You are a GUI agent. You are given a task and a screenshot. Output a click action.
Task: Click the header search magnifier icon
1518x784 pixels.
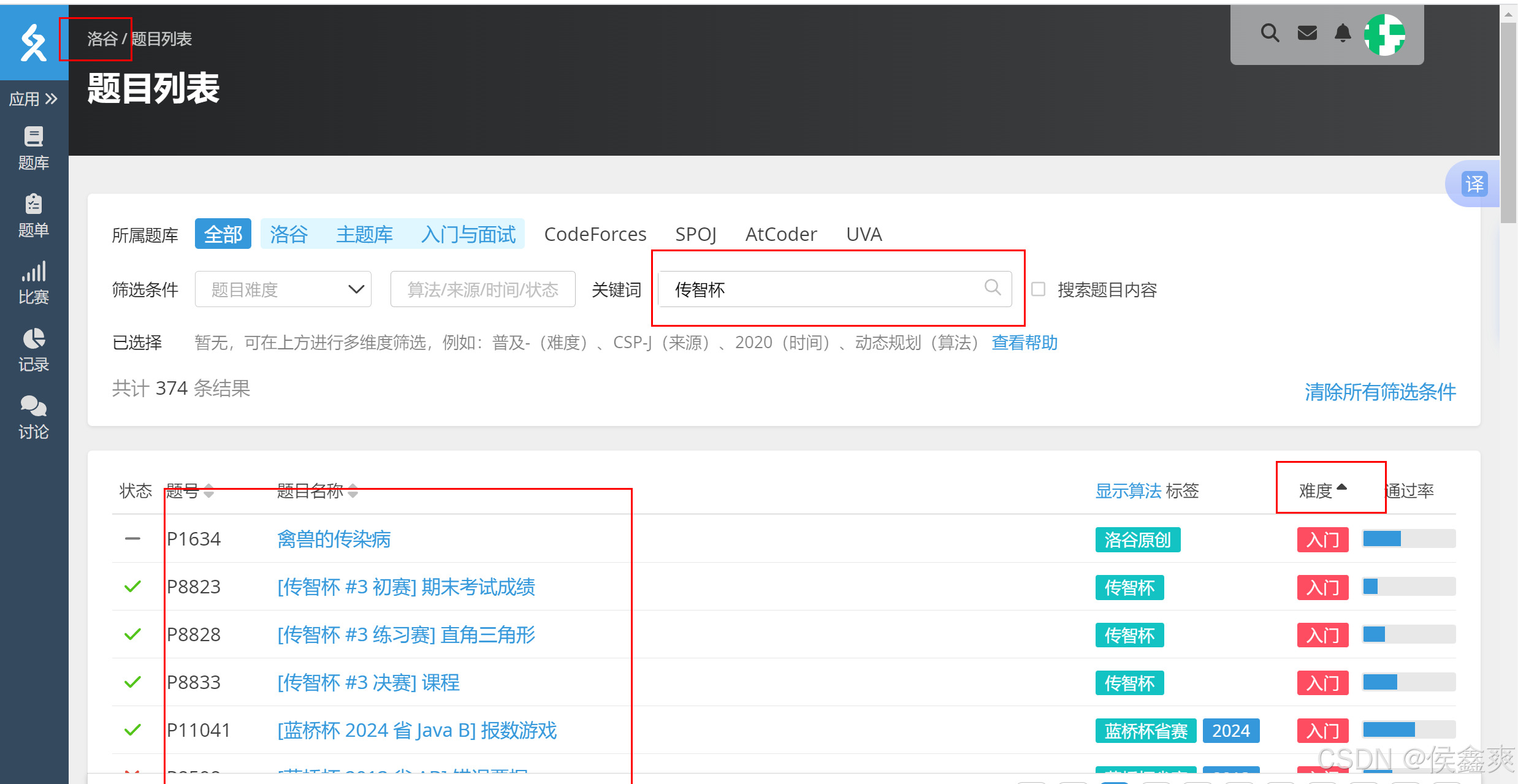1270,33
